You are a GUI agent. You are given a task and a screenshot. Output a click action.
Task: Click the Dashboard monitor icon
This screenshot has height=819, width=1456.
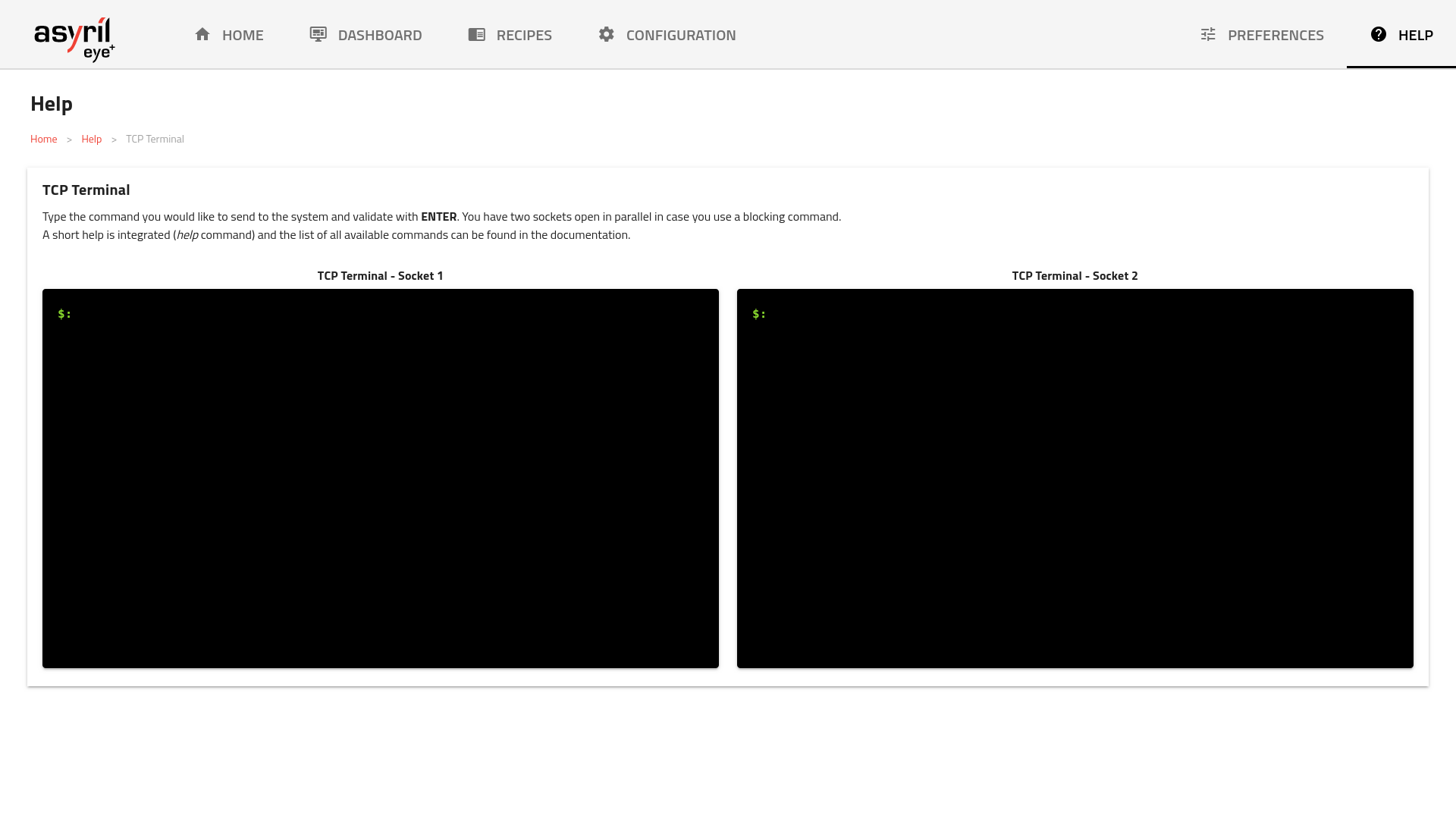(318, 34)
